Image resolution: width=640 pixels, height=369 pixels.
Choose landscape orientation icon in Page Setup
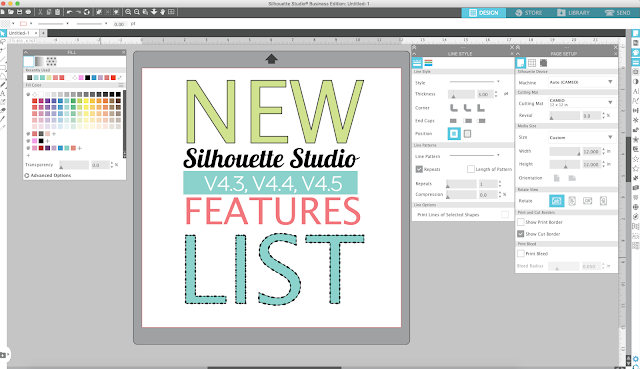tap(572, 178)
